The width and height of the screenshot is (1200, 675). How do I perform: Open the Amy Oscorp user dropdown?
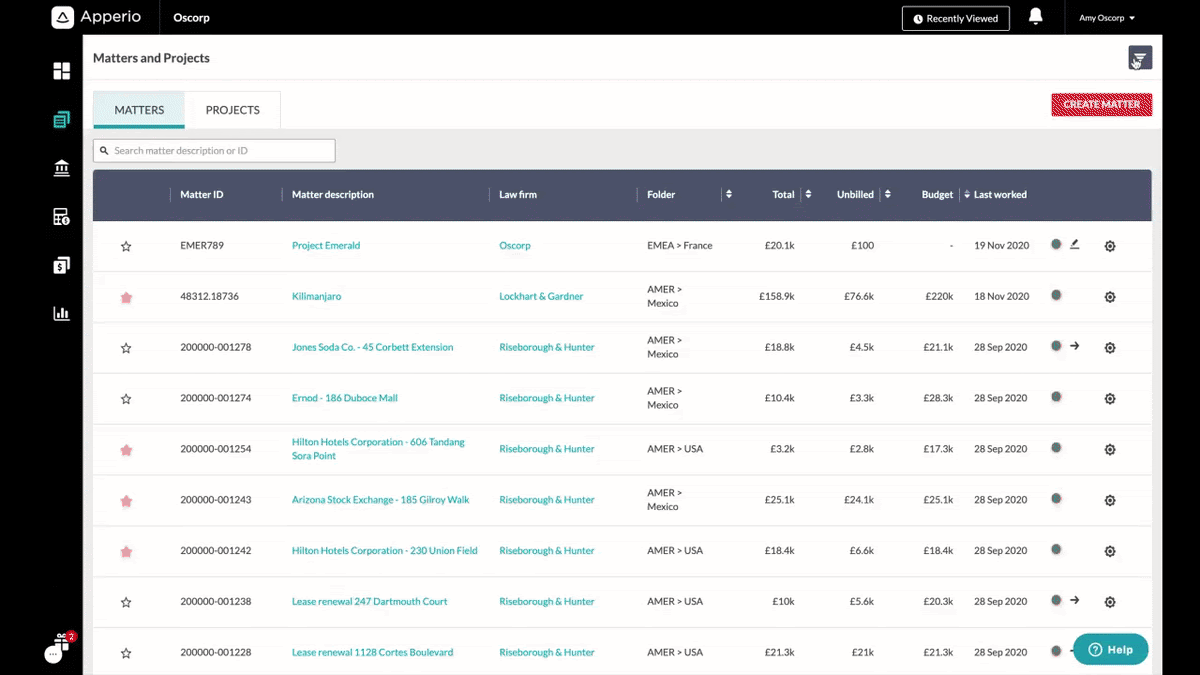point(1107,18)
